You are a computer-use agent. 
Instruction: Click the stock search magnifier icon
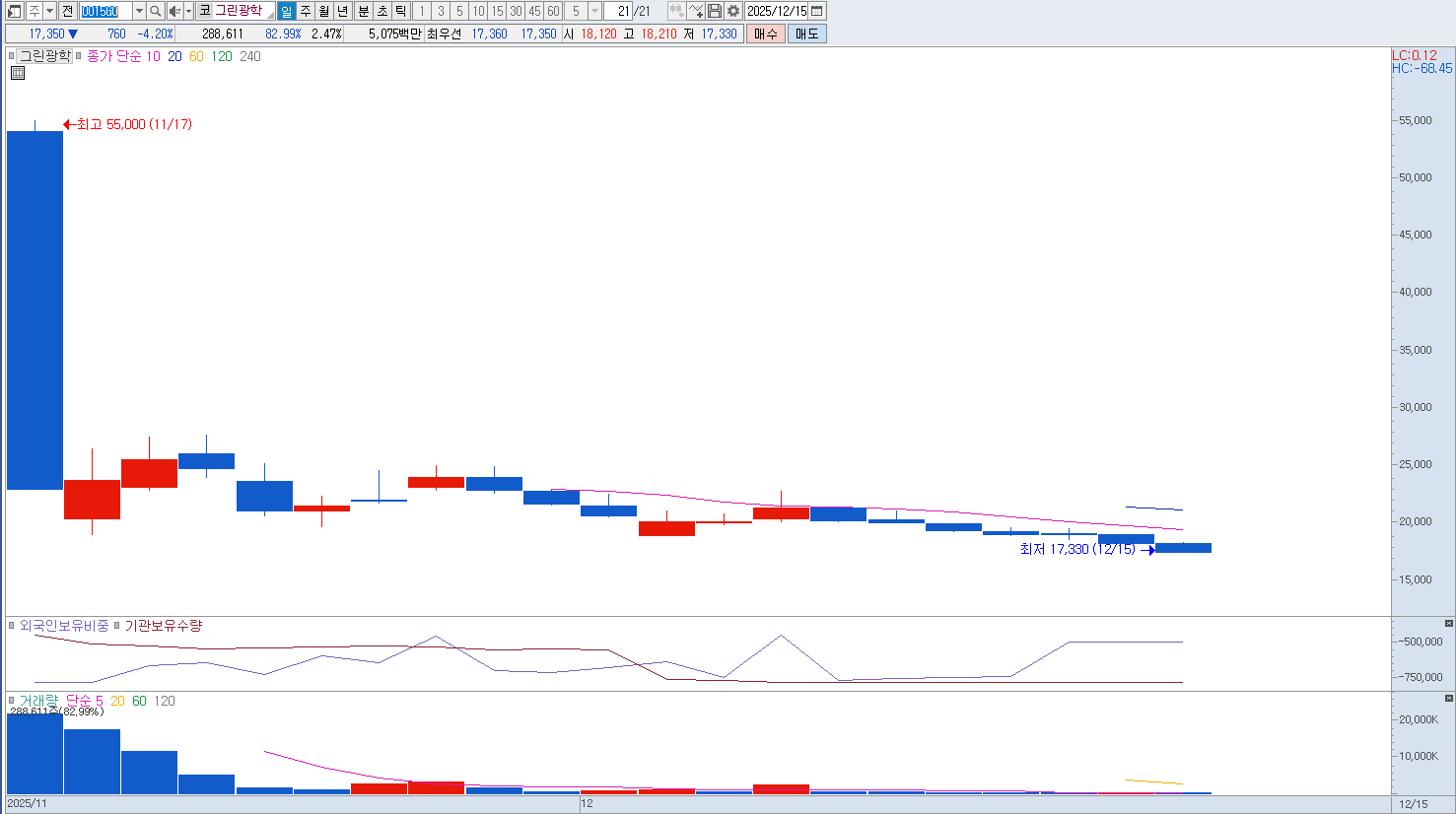point(156,11)
